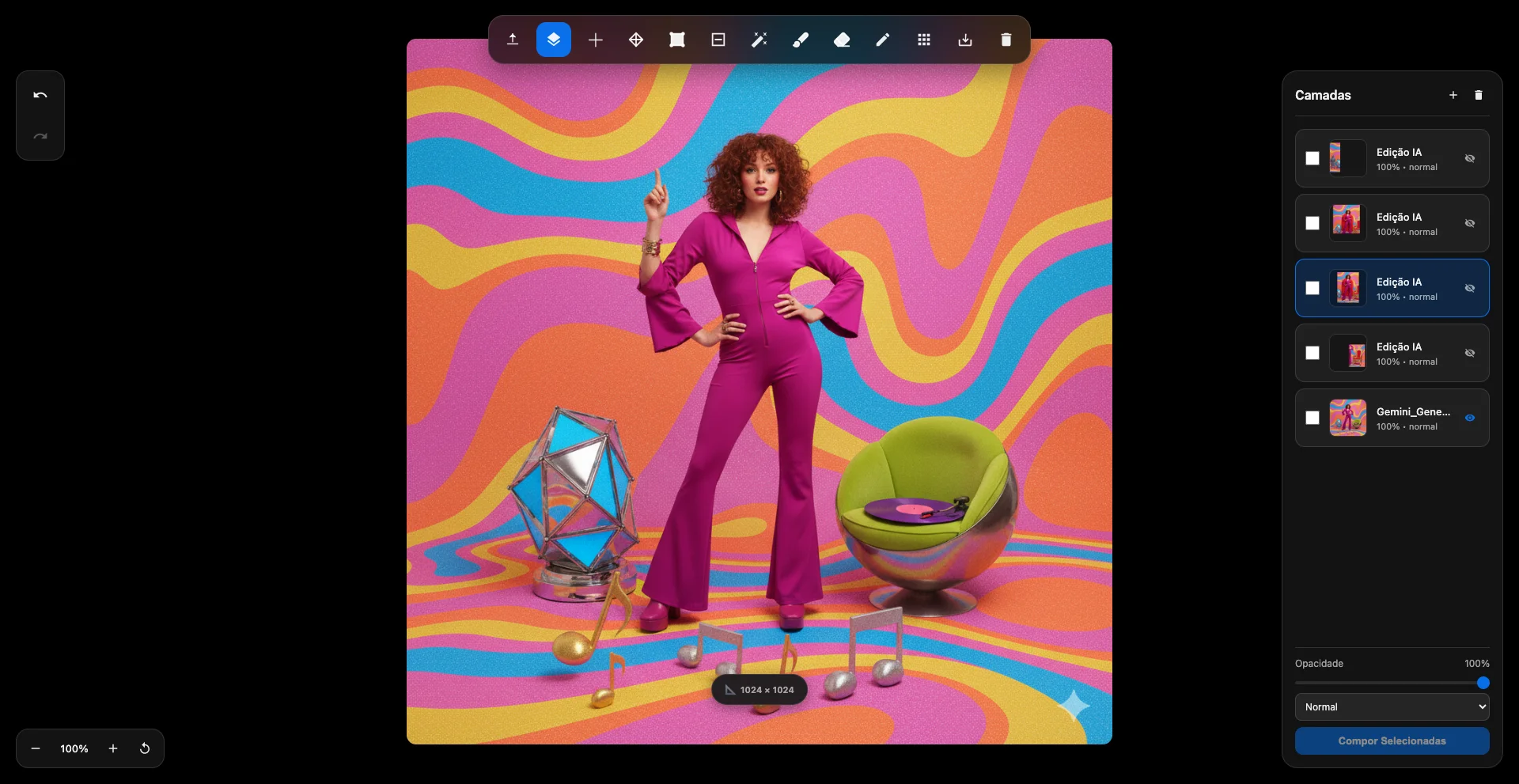Screen dimensions: 1519x784
Task: Add a new layer with the plus in Camadas
Action: [1453, 94]
